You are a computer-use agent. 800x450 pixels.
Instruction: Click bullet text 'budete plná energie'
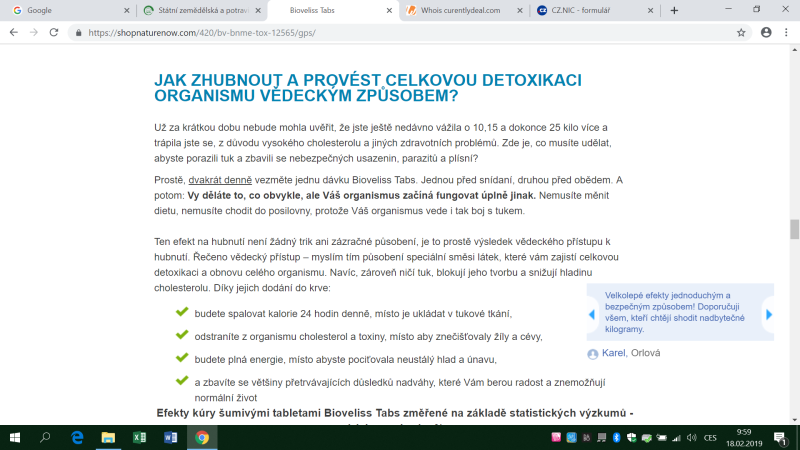(345, 360)
